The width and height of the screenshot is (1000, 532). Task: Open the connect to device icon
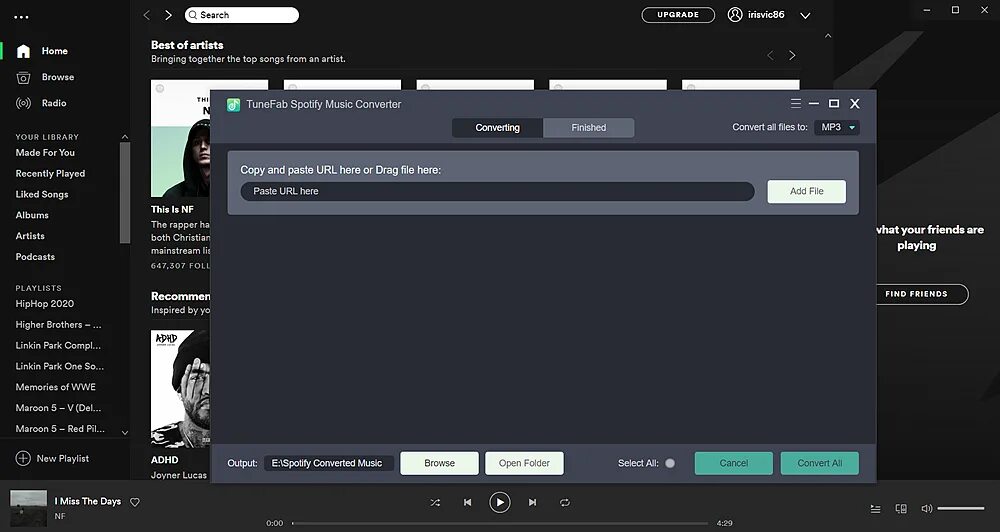(901, 509)
